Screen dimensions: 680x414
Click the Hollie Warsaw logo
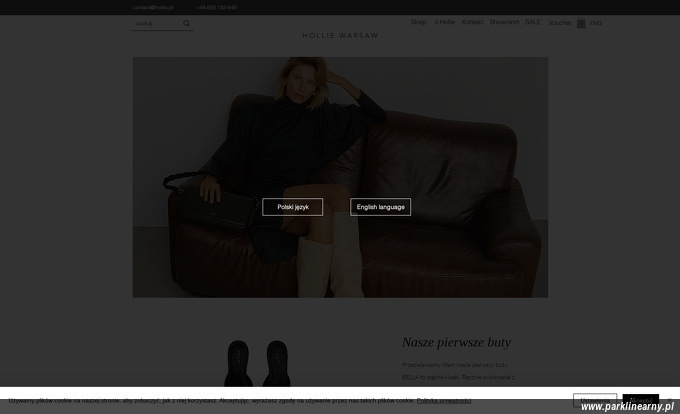point(340,36)
